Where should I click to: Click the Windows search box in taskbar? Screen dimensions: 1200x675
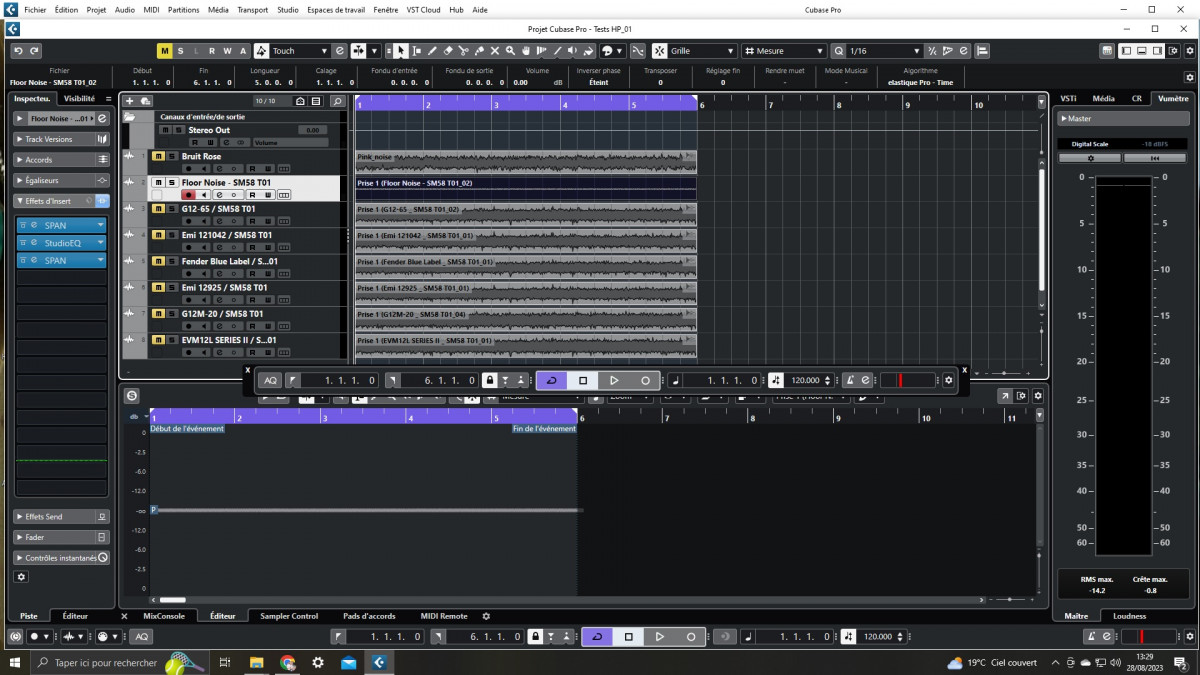click(100, 662)
